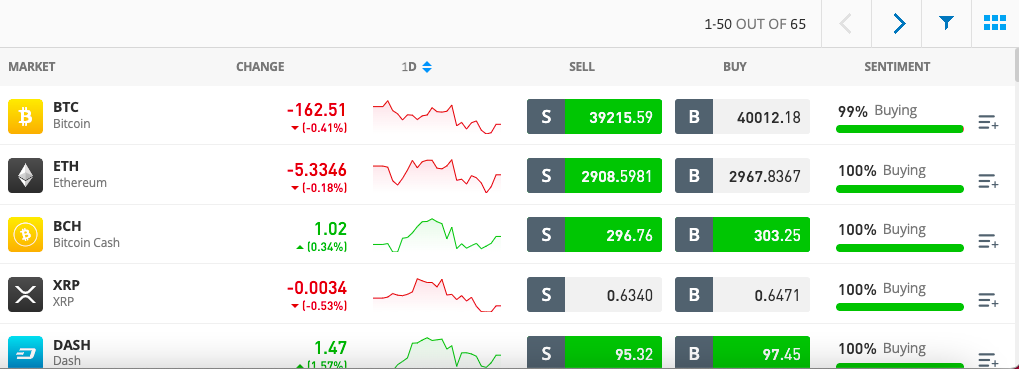Click BTC change value -162.51

coord(316,110)
